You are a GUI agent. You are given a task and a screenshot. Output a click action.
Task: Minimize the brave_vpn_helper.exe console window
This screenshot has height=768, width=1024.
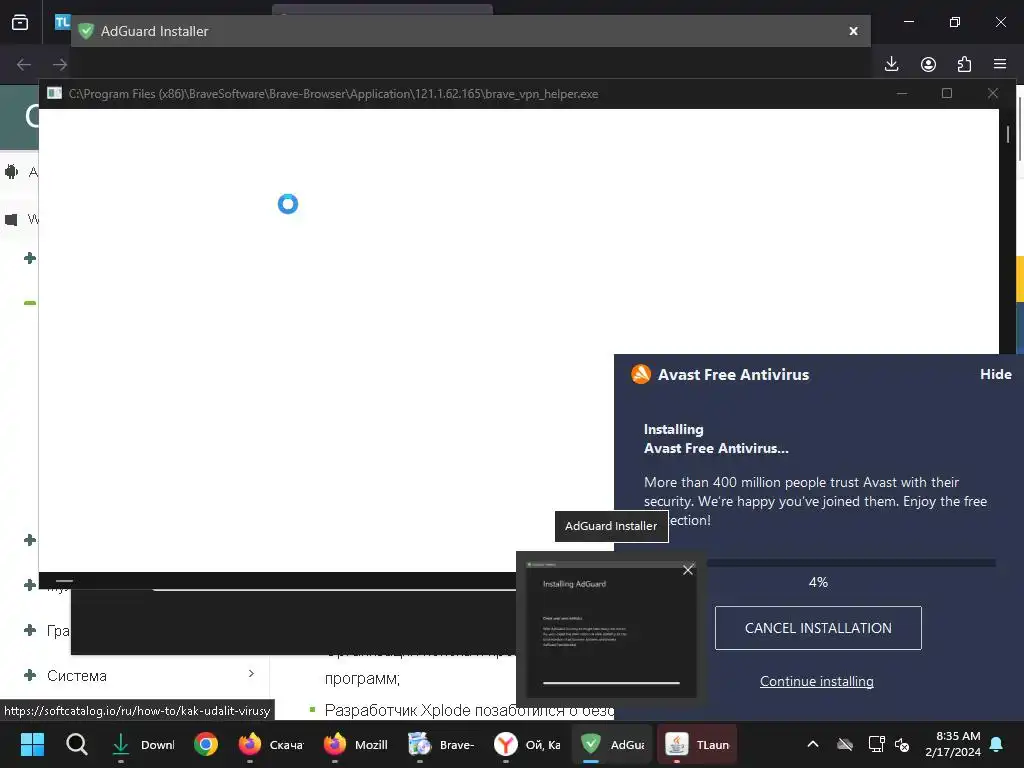[902, 93]
